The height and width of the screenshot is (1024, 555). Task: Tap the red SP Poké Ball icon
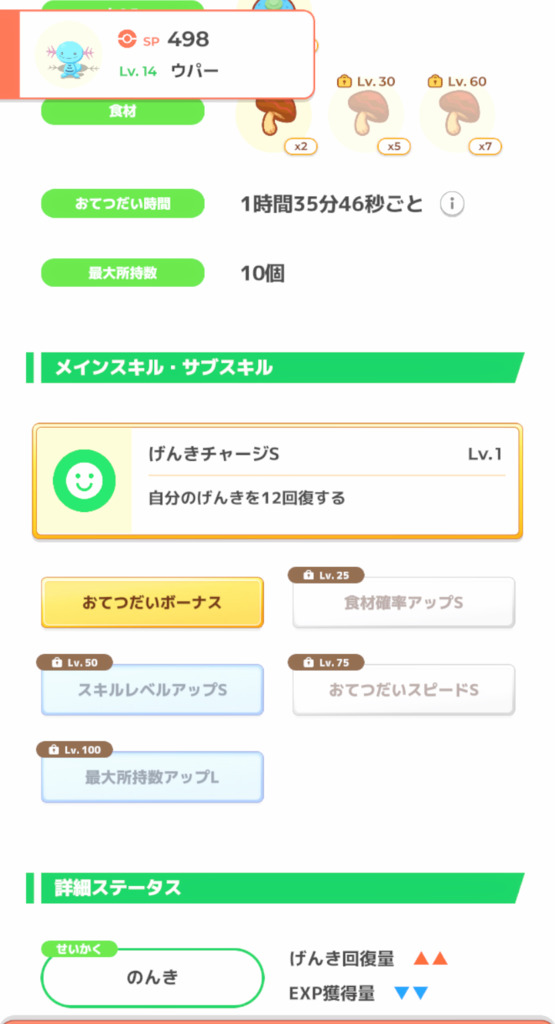[127, 39]
